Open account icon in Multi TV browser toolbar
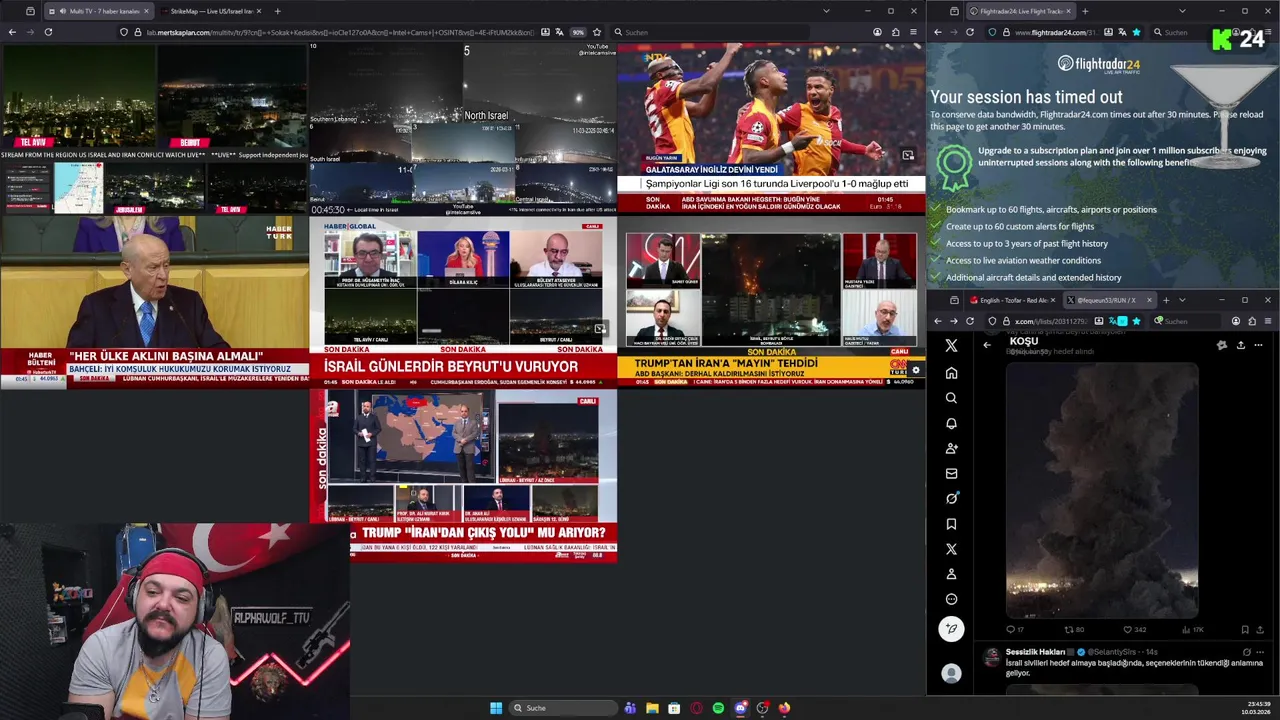 point(877,32)
